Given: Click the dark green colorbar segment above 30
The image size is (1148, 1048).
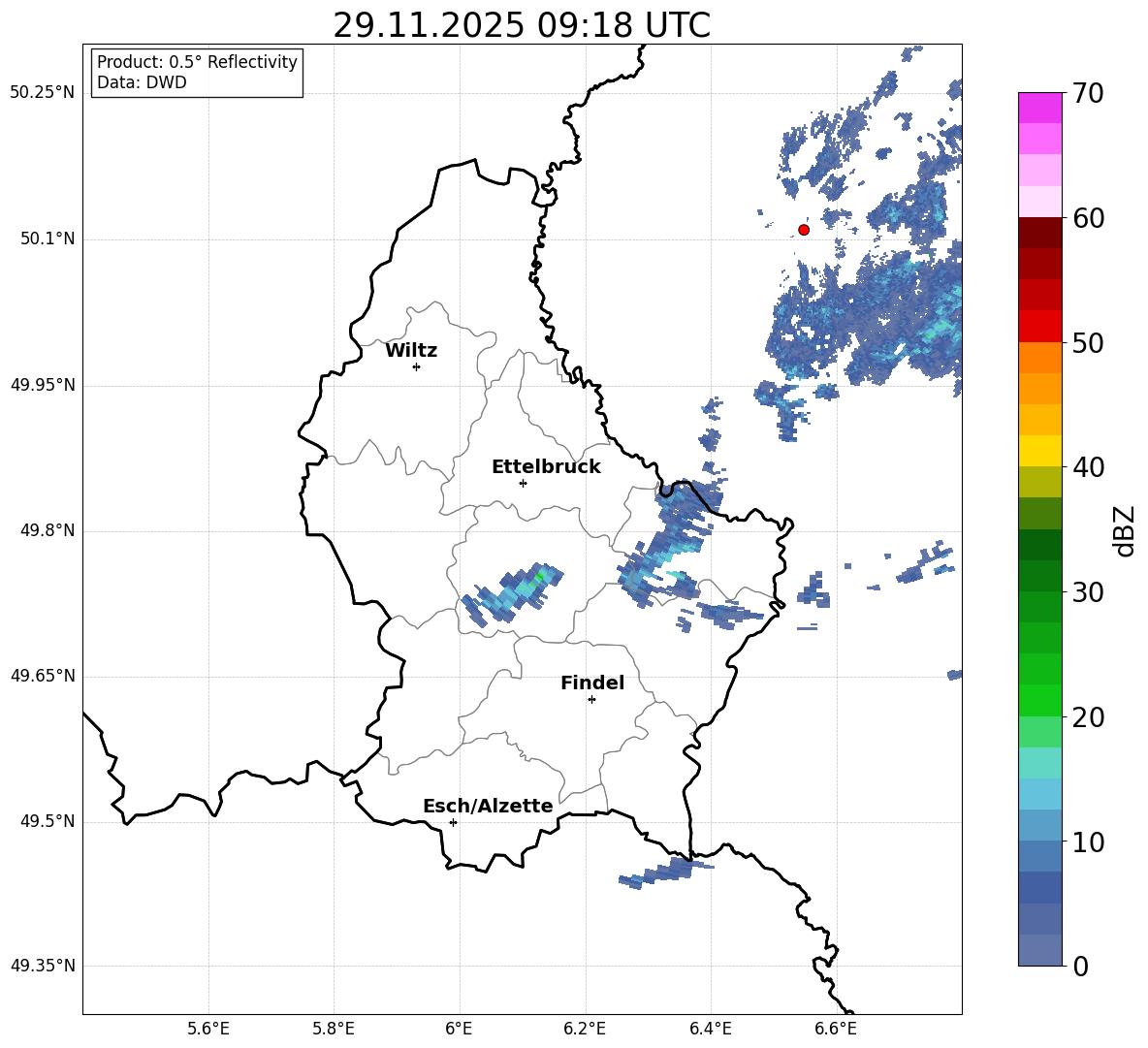Looking at the screenshot, I should click(1039, 576).
